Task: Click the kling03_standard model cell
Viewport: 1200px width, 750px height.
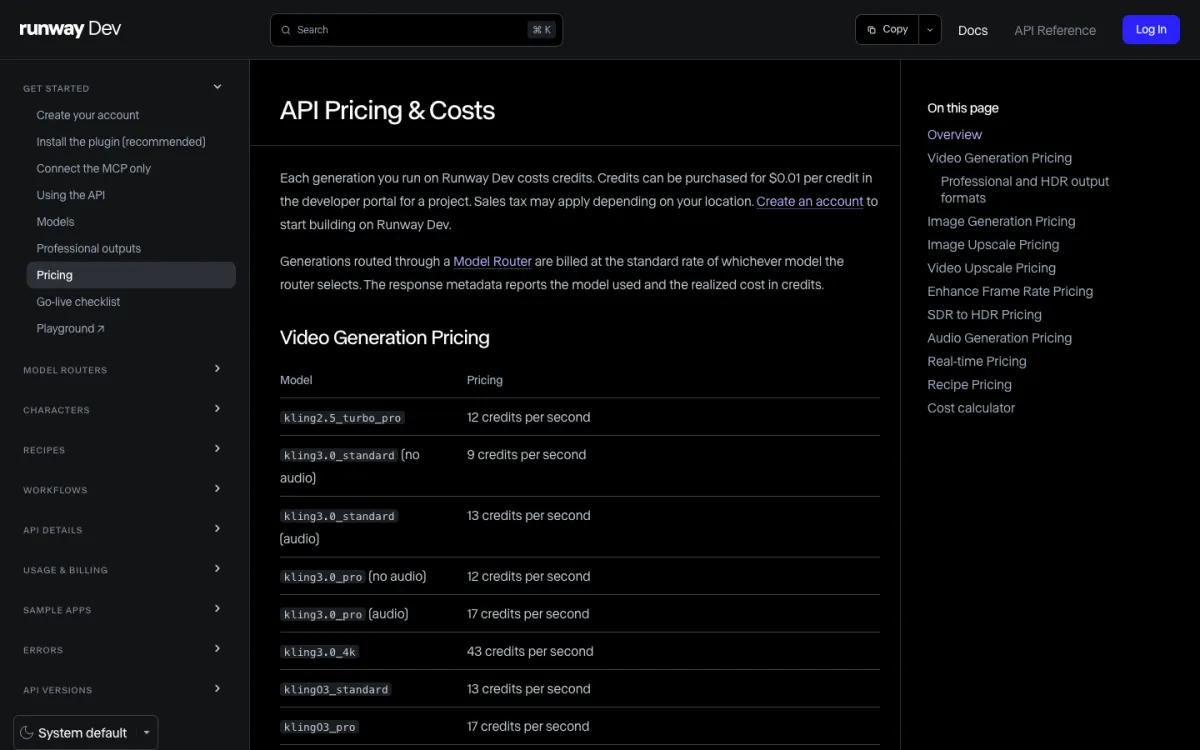Action: pos(336,689)
